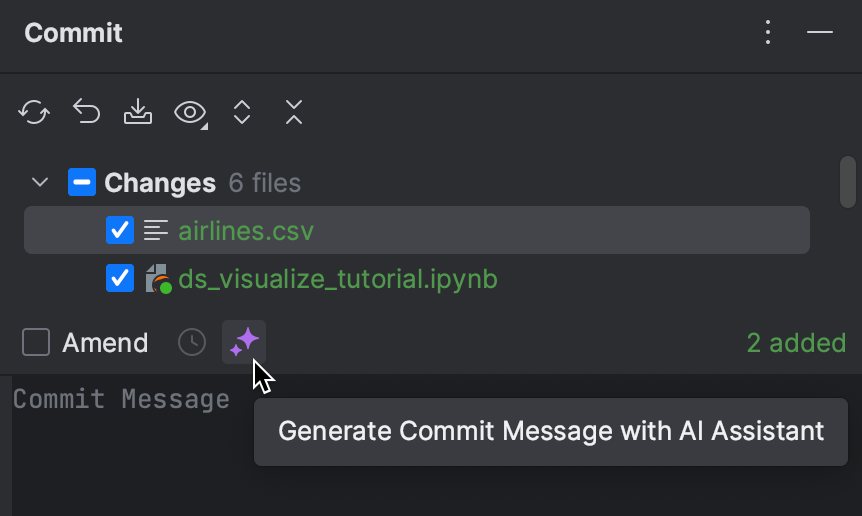This screenshot has width=862, height=516.
Task: Click the Shelve changes download icon
Action: [138, 112]
